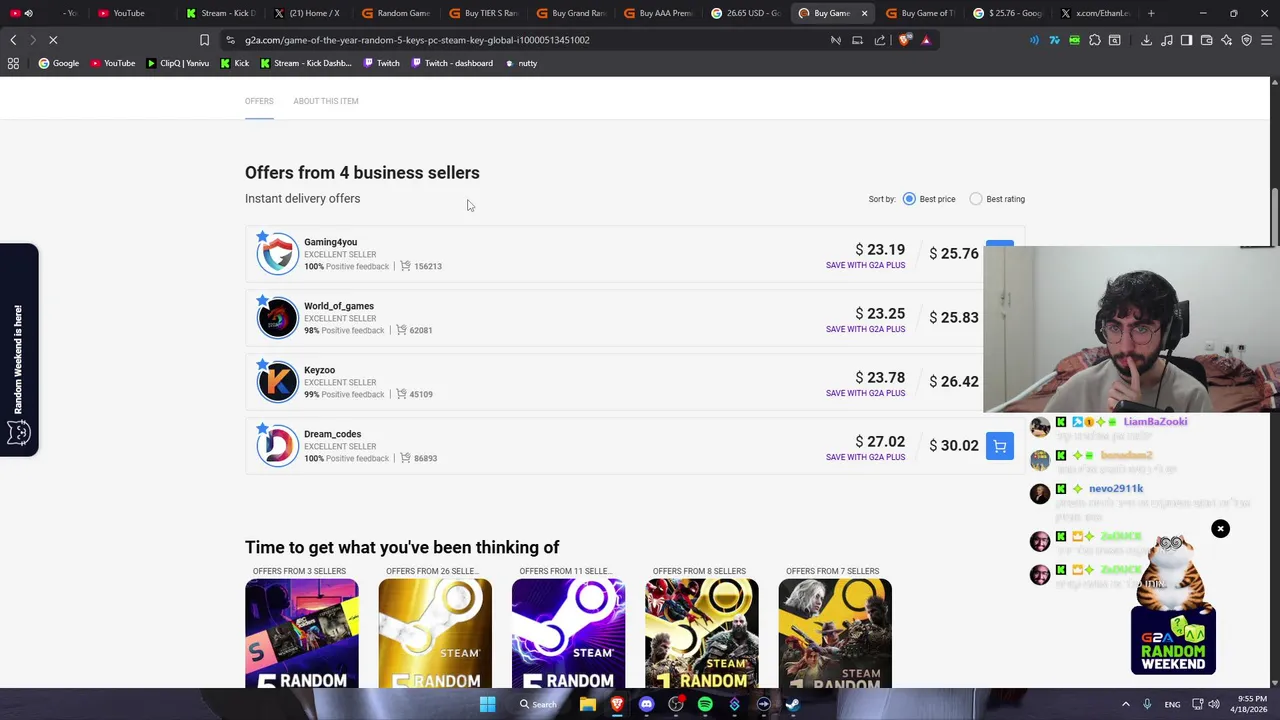1280x720 pixels.
Task: Open Steam from the taskbar
Action: click(793, 704)
